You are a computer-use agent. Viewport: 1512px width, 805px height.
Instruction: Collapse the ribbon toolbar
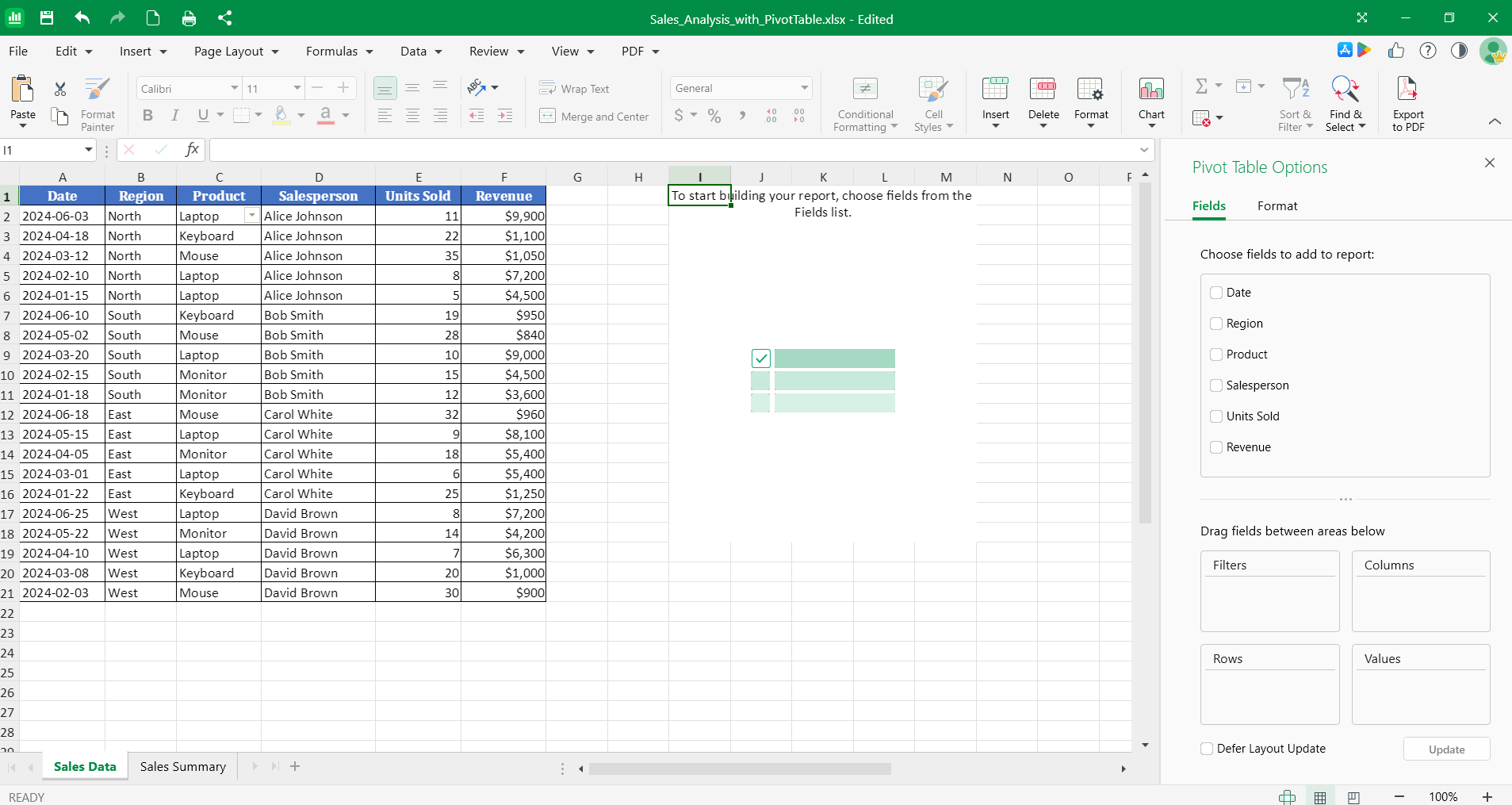click(x=1495, y=121)
